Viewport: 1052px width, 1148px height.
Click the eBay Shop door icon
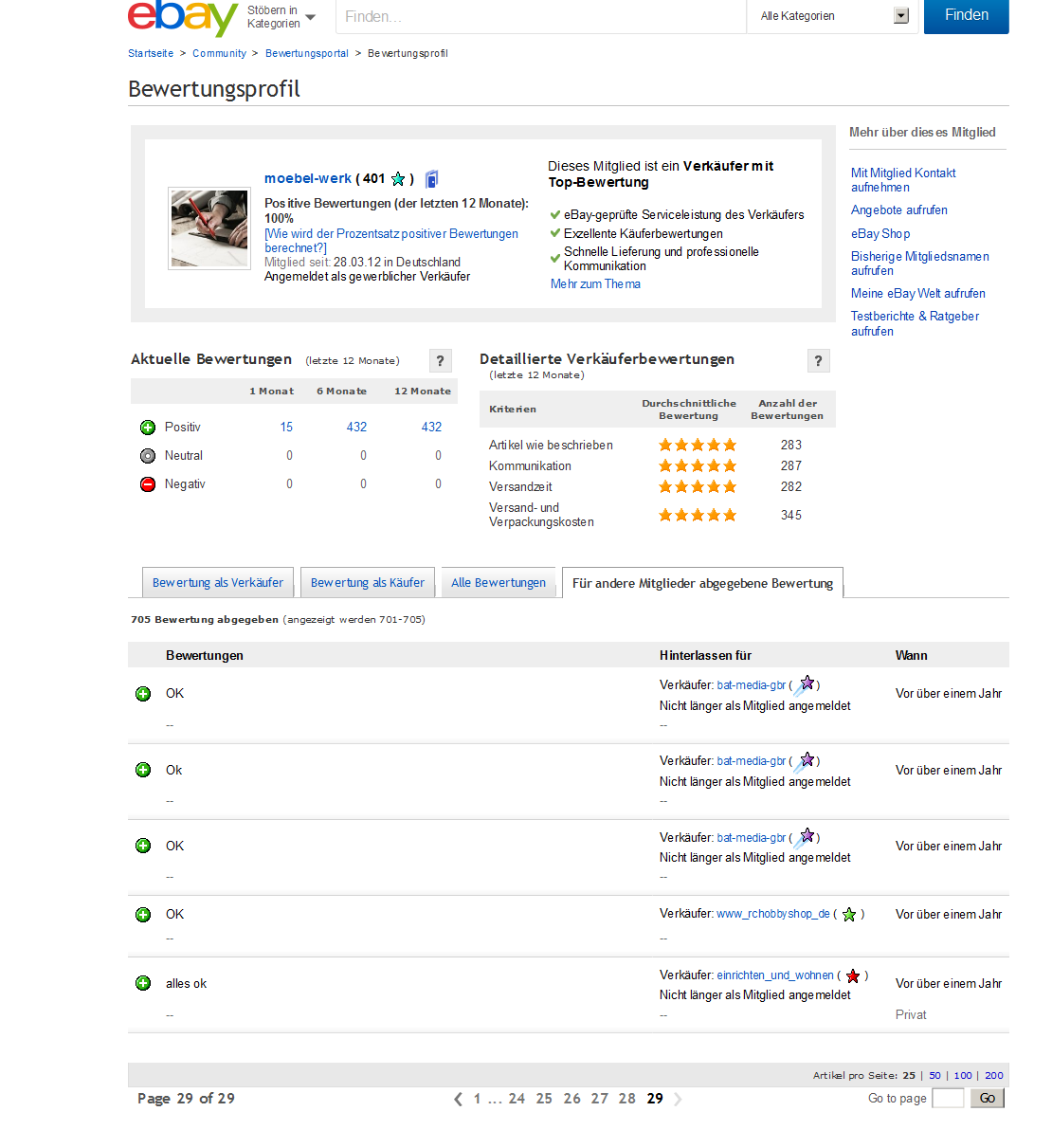(x=431, y=179)
